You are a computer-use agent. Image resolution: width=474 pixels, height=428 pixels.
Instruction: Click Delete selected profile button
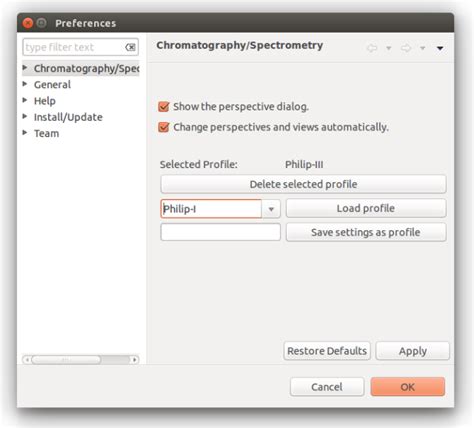303,184
